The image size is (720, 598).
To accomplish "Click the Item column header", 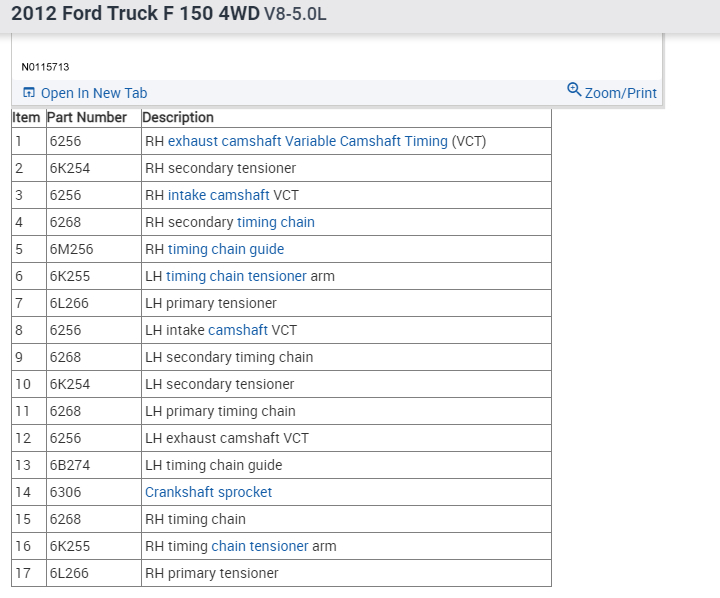I will [x=26, y=118].
